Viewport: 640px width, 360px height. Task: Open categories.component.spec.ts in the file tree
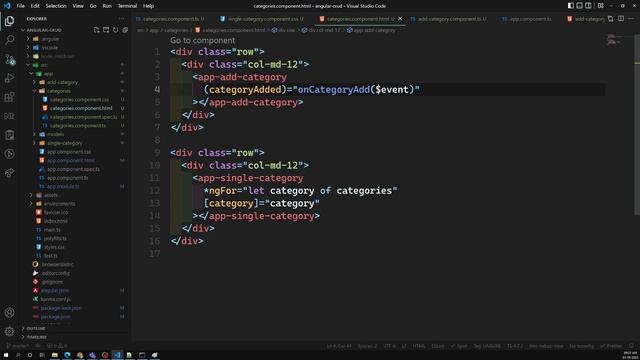coord(83,117)
